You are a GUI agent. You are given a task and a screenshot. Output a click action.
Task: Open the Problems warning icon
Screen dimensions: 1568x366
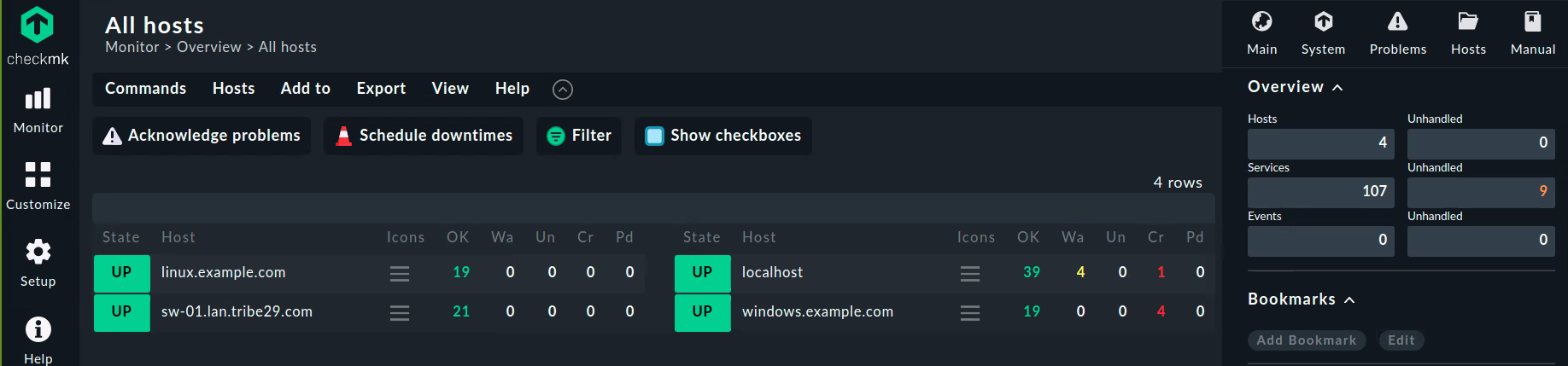click(1397, 33)
